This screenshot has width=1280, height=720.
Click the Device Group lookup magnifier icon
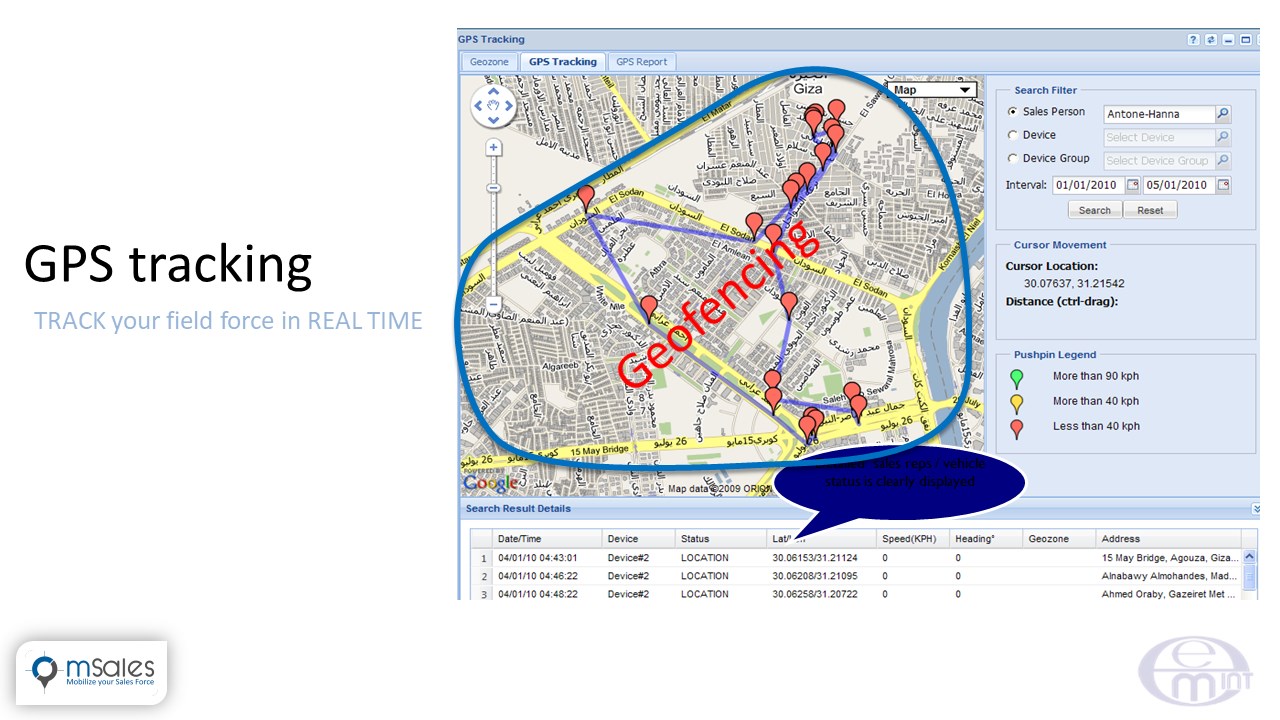click(1223, 160)
